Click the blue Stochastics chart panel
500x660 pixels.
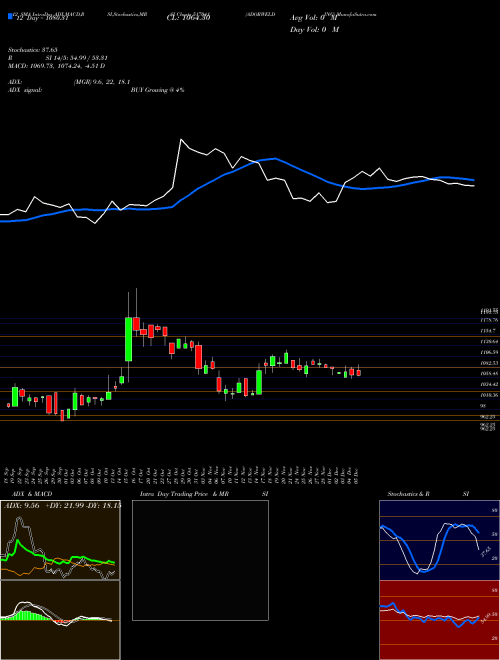coord(439,540)
